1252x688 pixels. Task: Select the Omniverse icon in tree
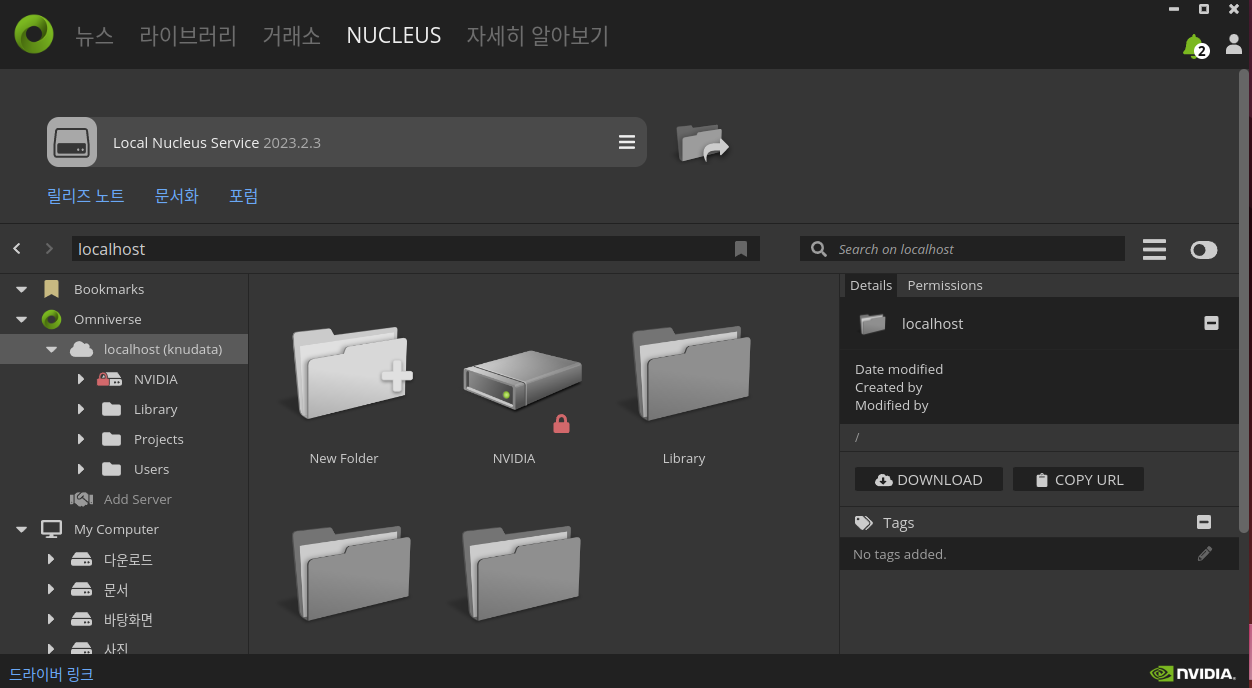[x=51, y=319]
